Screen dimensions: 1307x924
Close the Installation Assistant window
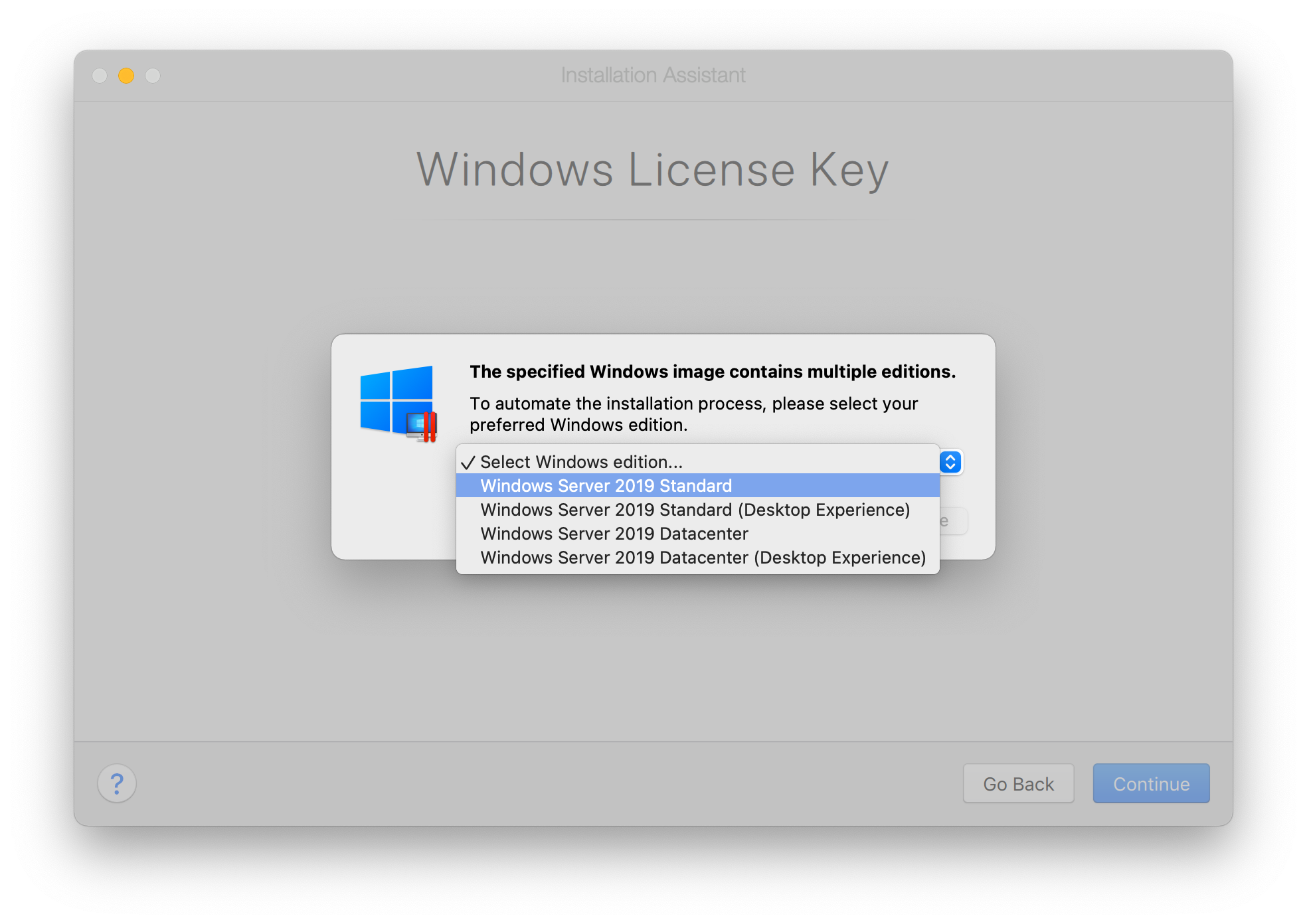100,76
